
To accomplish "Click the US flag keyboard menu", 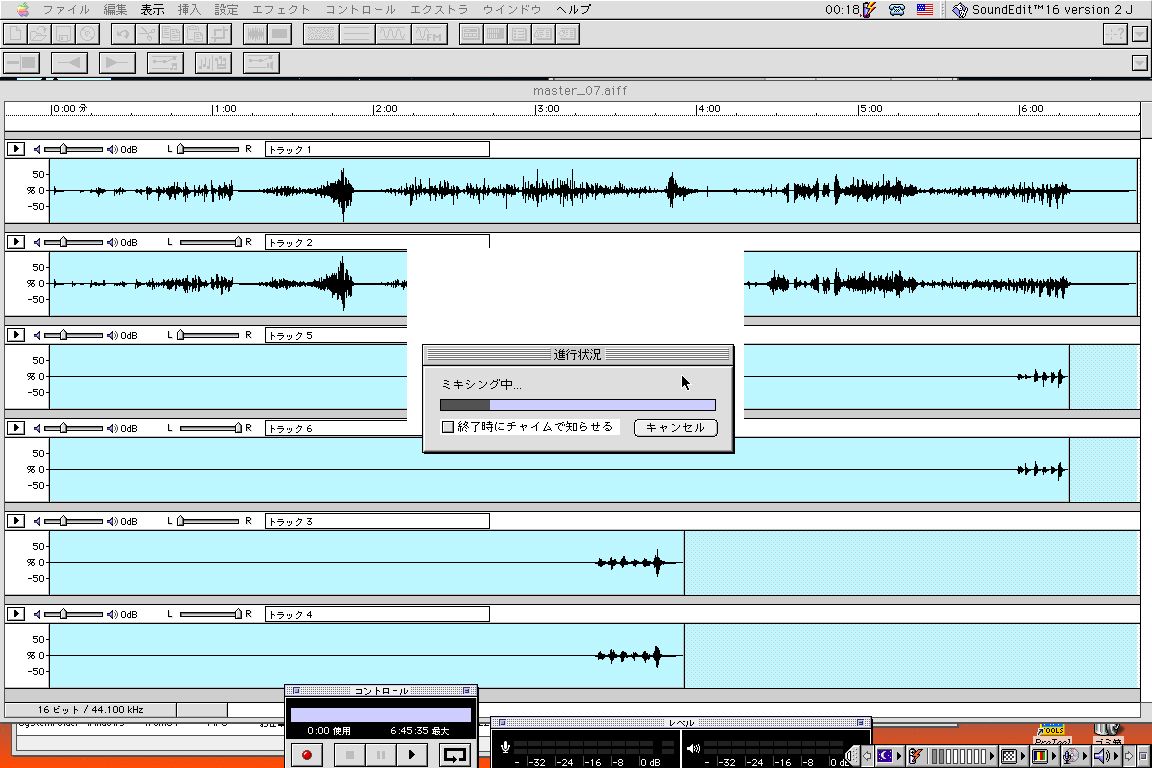I will (x=924, y=10).
